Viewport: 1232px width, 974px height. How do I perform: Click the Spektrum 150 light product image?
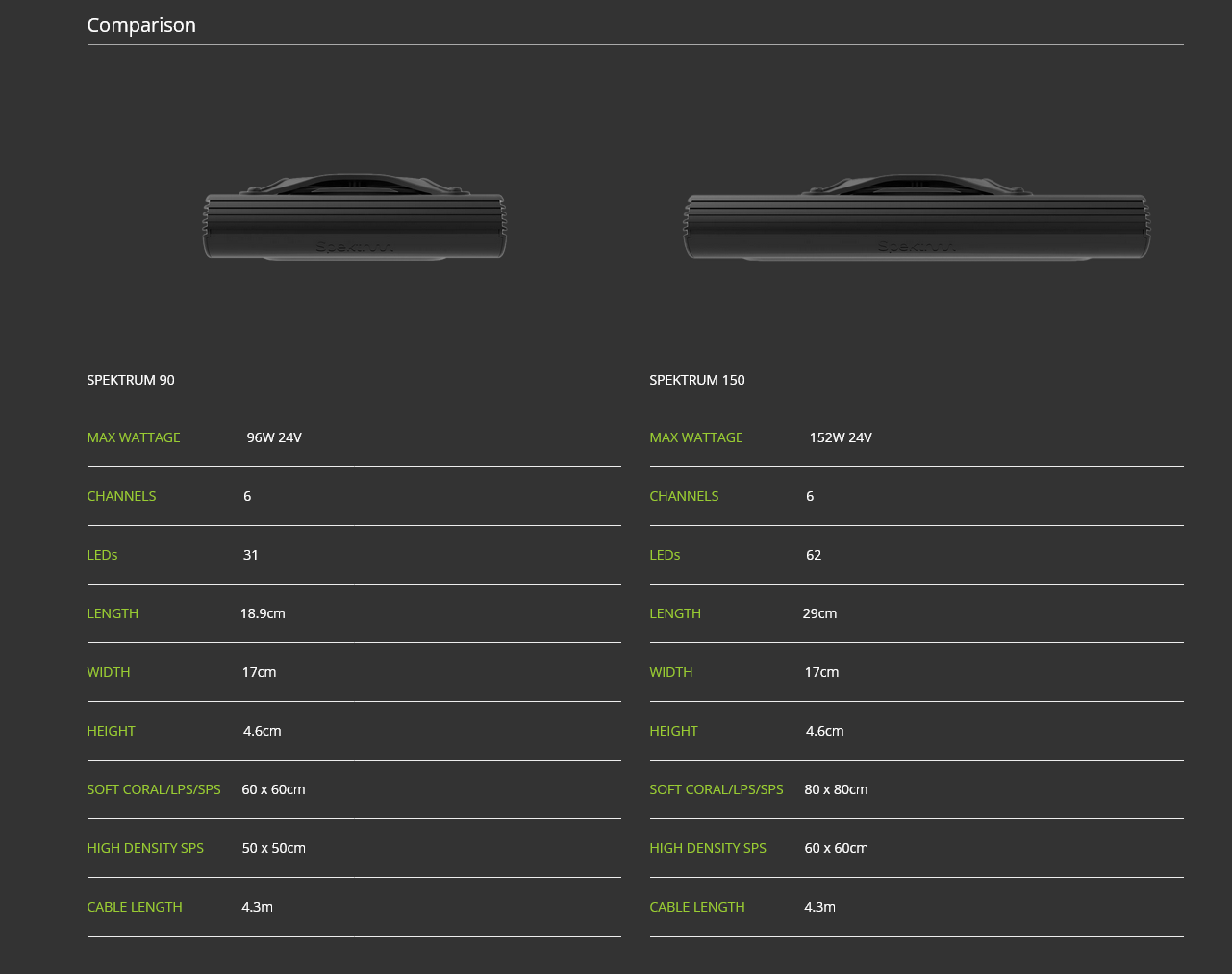[x=916, y=218]
